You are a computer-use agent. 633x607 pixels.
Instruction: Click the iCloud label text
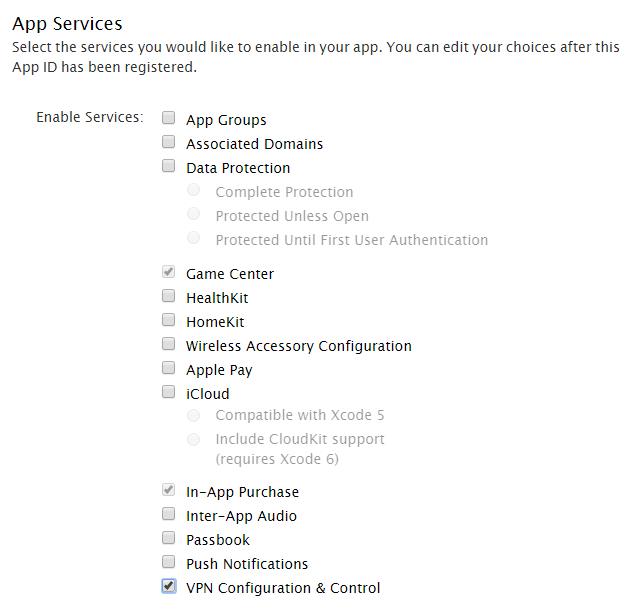tap(208, 394)
